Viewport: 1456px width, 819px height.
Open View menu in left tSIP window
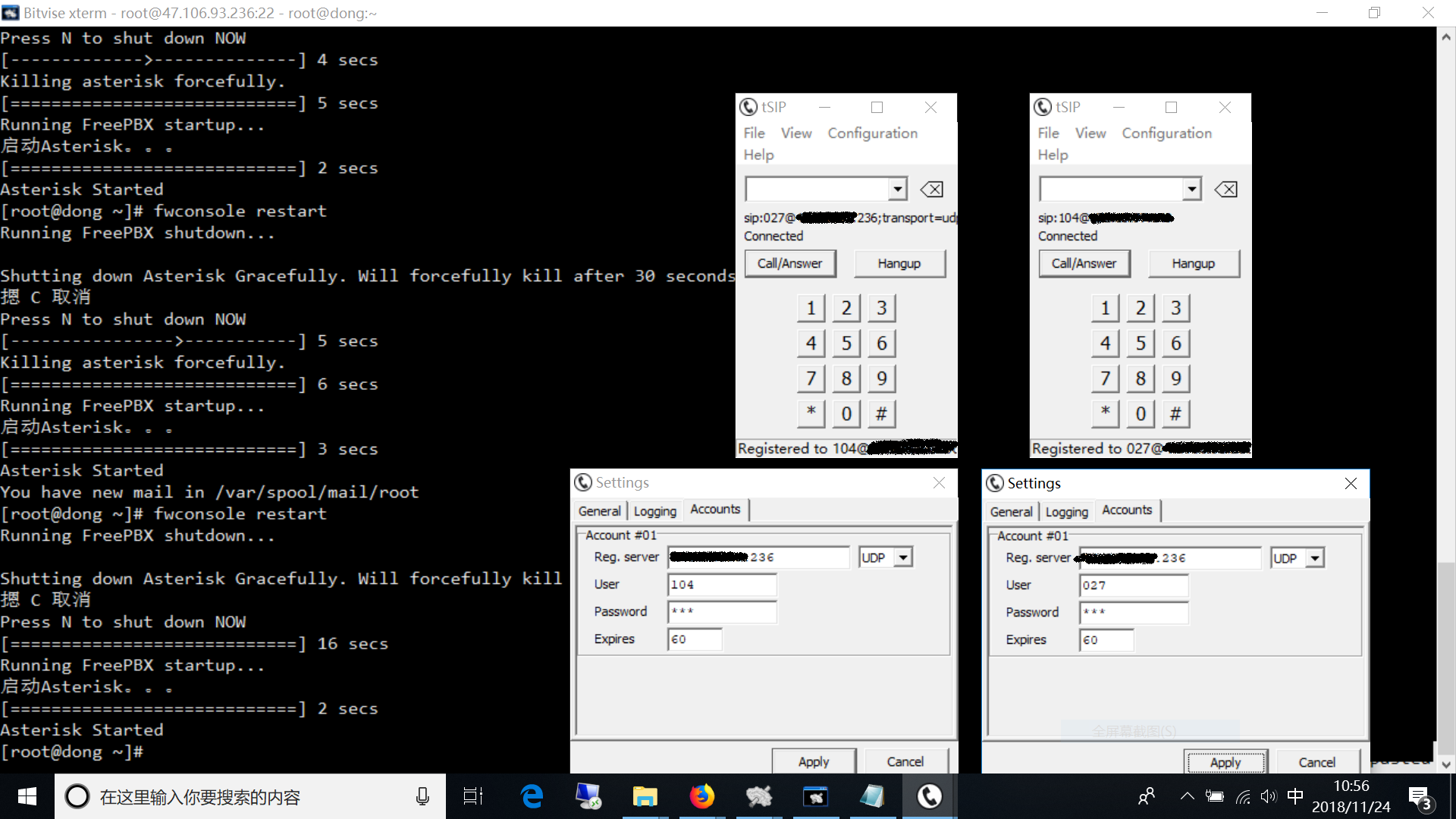point(796,133)
